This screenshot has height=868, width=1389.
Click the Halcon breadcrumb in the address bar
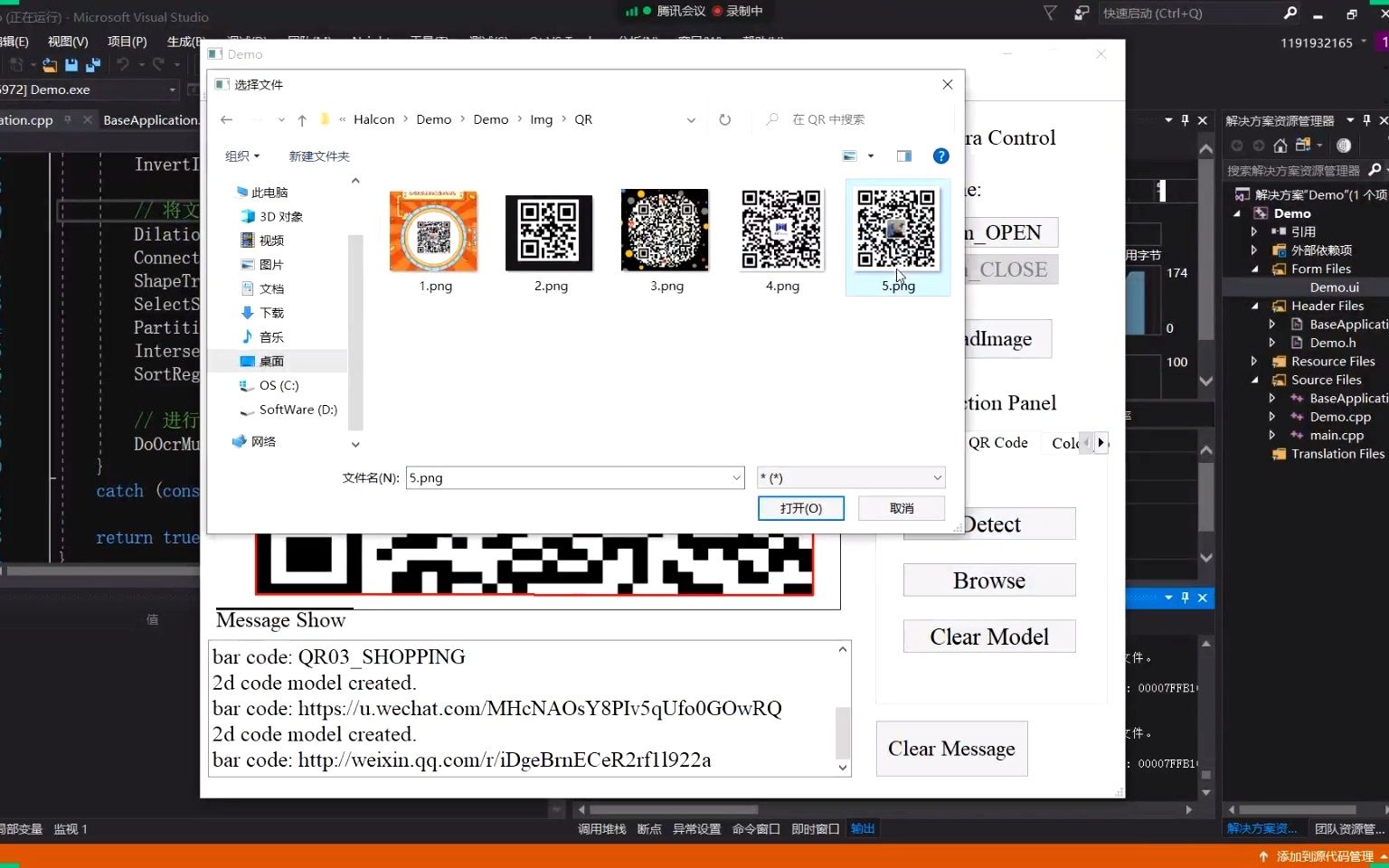click(373, 119)
